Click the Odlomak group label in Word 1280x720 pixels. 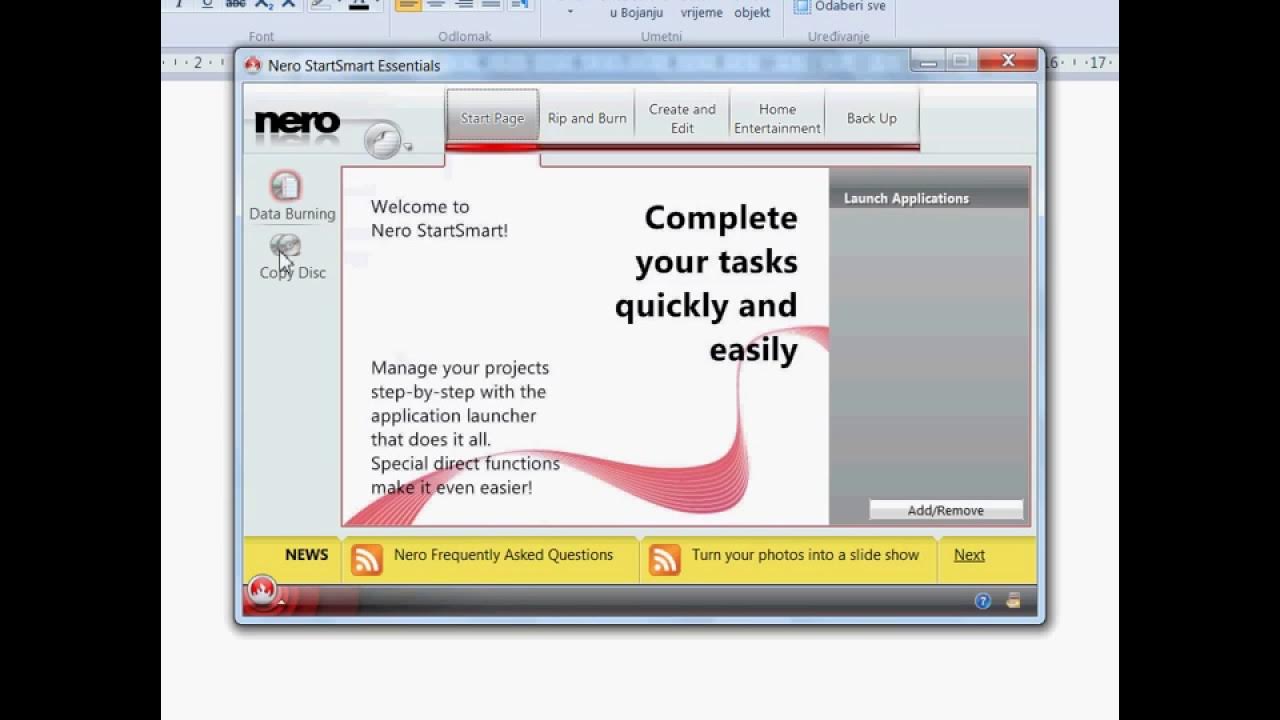[x=463, y=37]
